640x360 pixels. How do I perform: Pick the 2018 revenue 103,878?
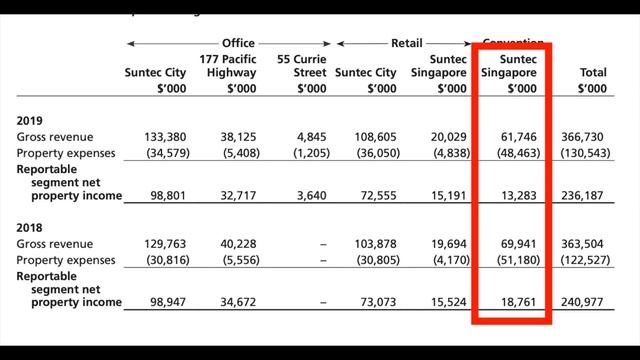[376, 244]
